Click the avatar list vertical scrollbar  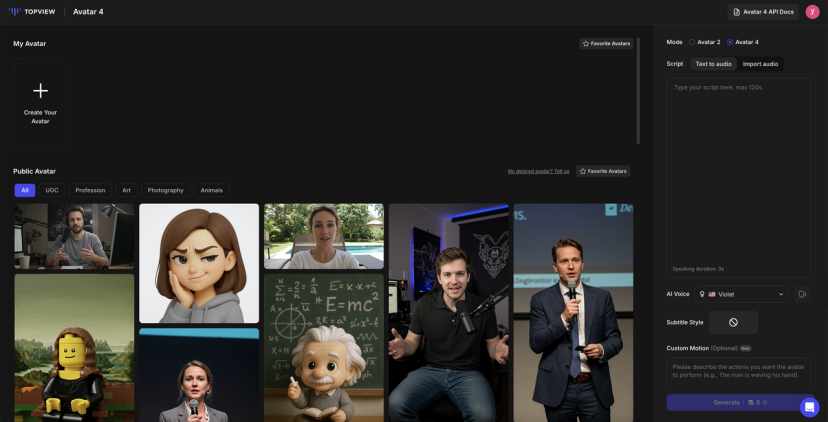[638, 90]
